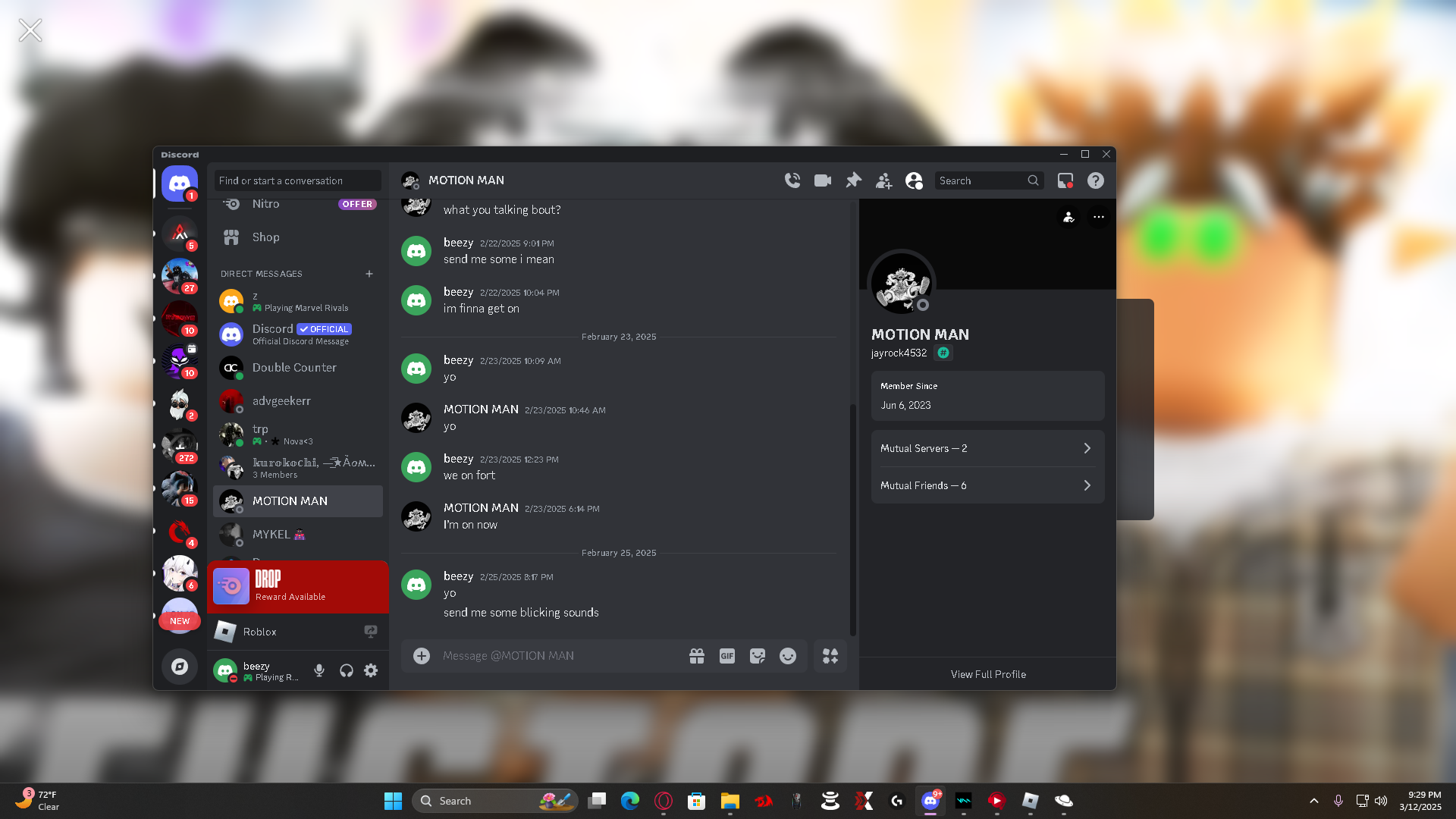Click the friend options icon on profile

1068,218
